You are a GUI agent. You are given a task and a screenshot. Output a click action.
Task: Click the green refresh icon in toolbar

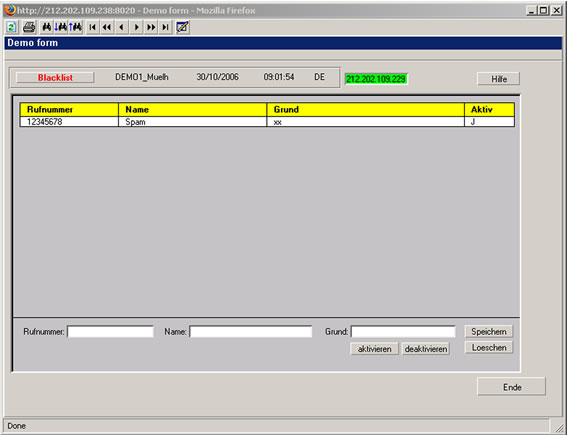[x=12, y=27]
